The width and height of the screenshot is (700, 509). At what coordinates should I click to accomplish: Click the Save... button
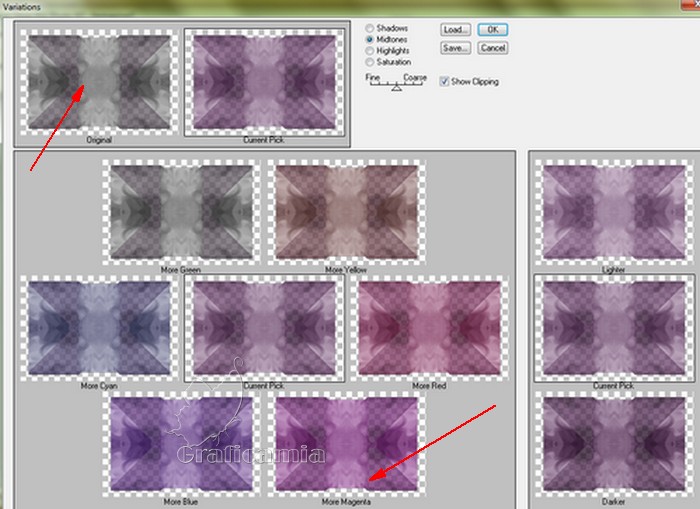(455, 48)
